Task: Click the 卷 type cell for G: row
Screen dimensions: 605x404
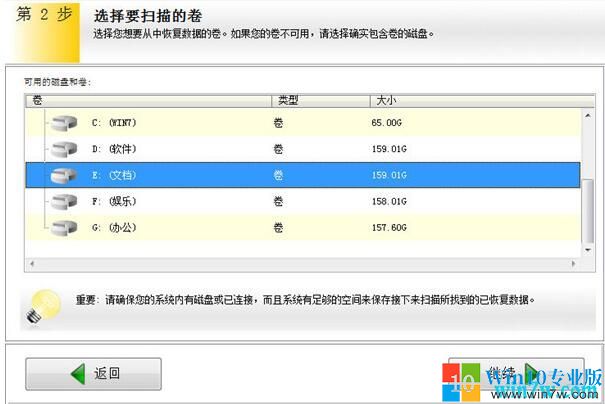Action: coord(278,228)
